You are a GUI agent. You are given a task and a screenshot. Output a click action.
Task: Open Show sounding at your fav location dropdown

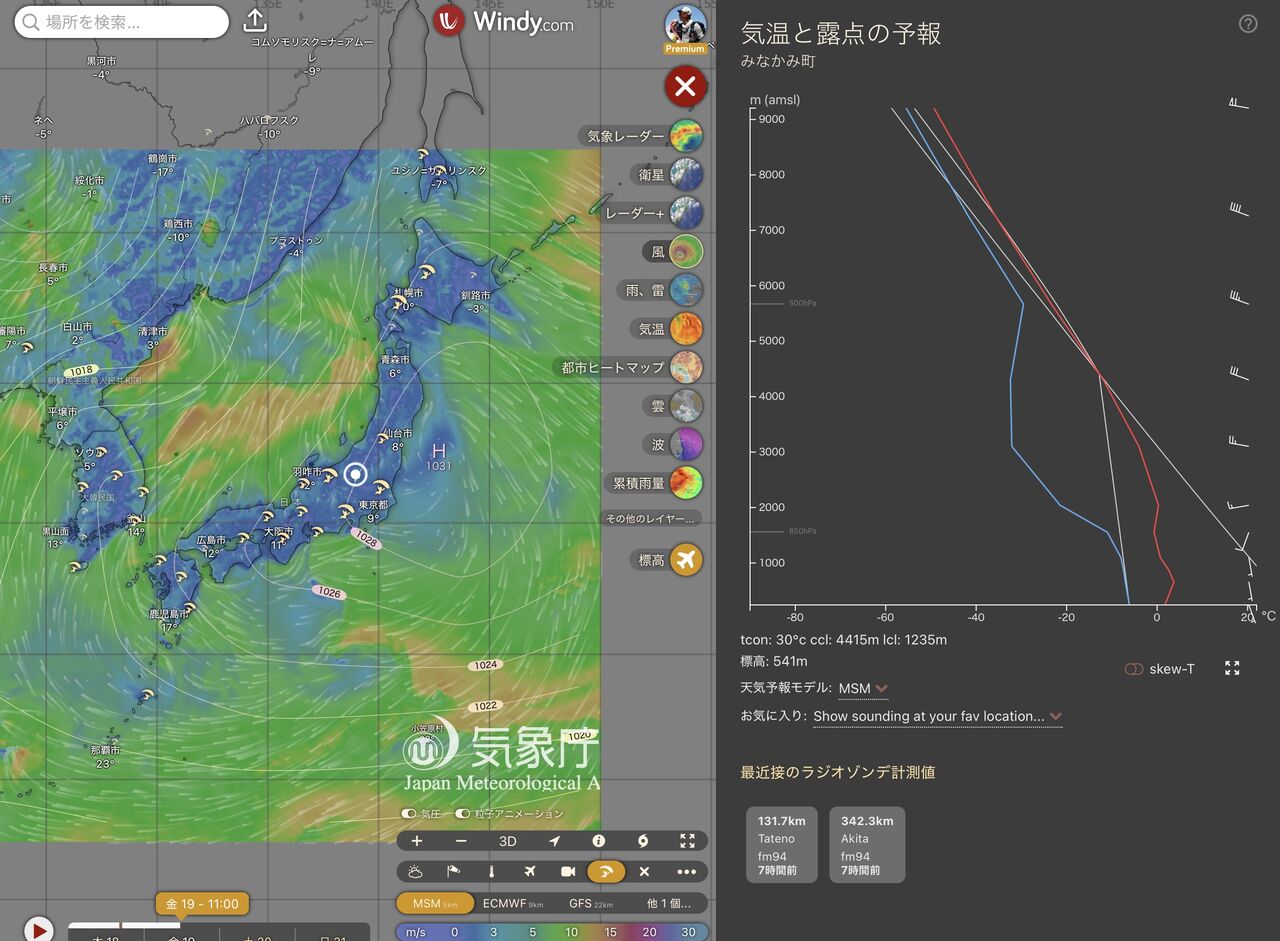click(937, 716)
